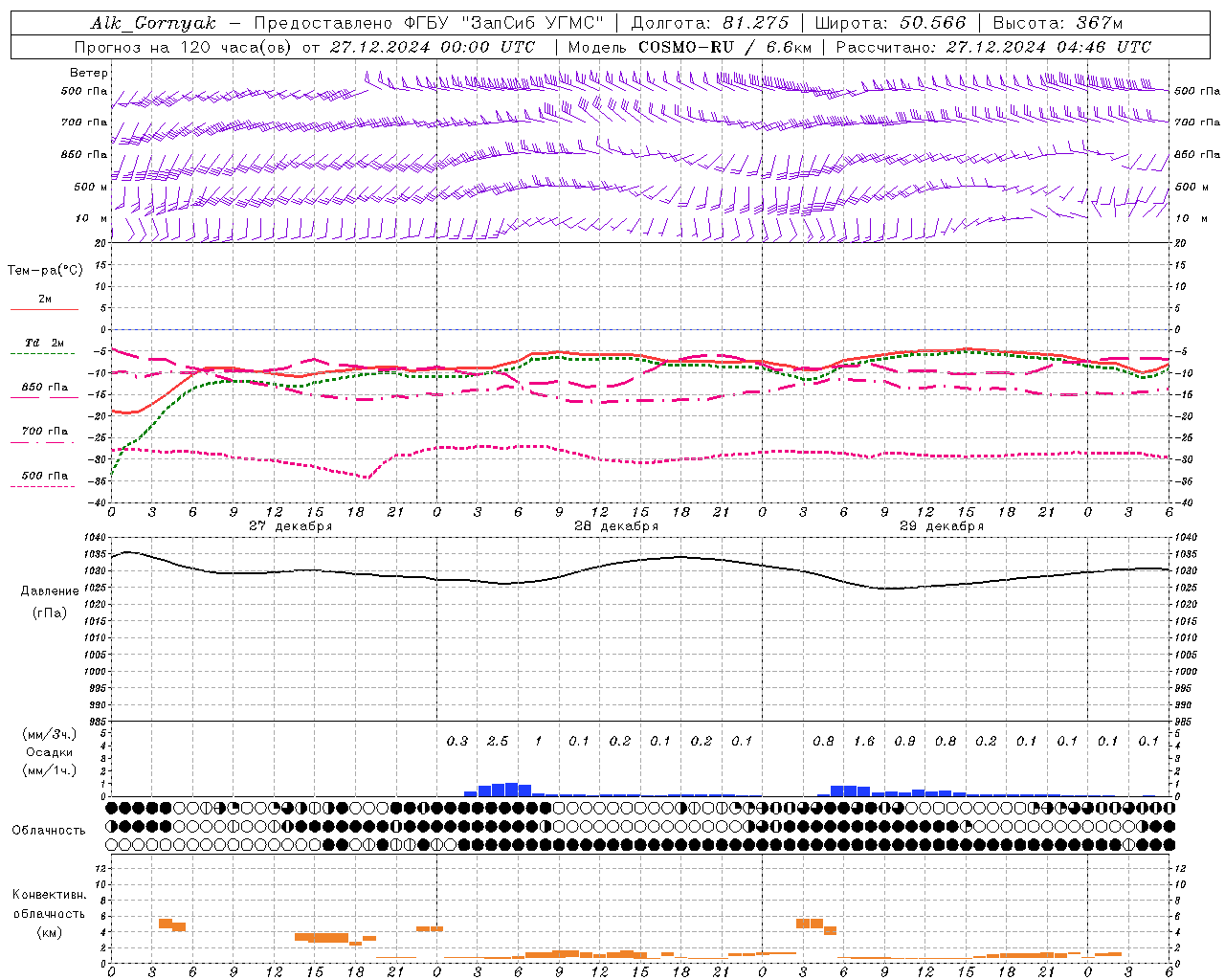Click the precipitation value 1.6
The image size is (1225, 980).
pos(864,741)
